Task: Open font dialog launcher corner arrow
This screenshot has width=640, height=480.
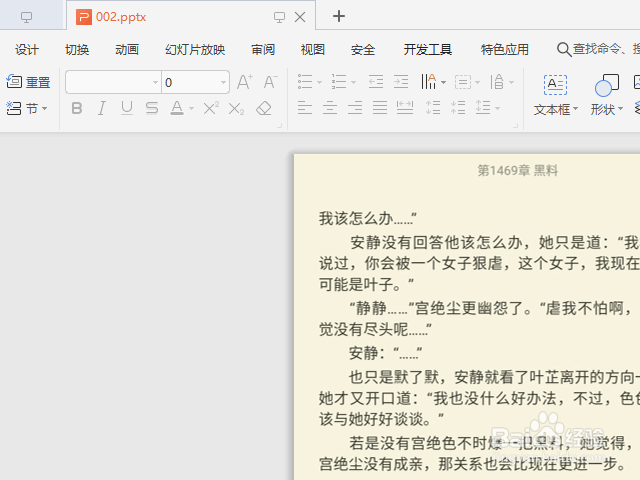Action: [280, 126]
